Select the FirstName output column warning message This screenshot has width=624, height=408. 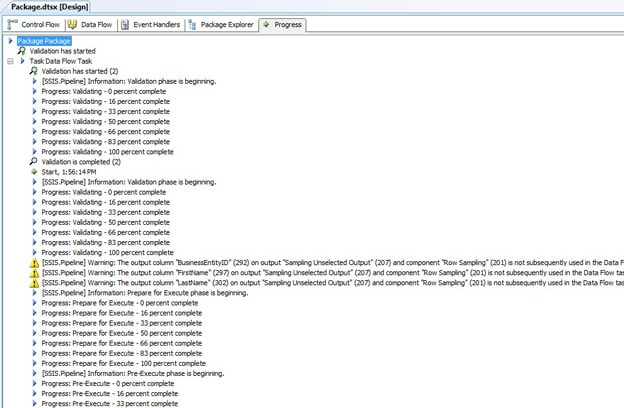pyautogui.click(x=333, y=273)
